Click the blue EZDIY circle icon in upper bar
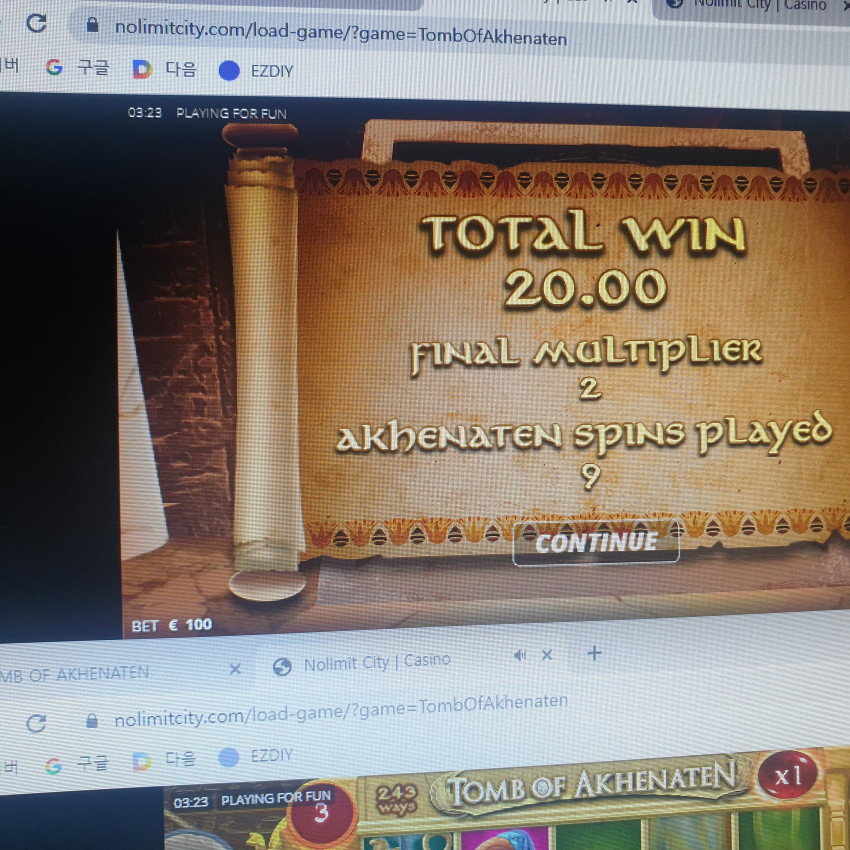 click(229, 70)
